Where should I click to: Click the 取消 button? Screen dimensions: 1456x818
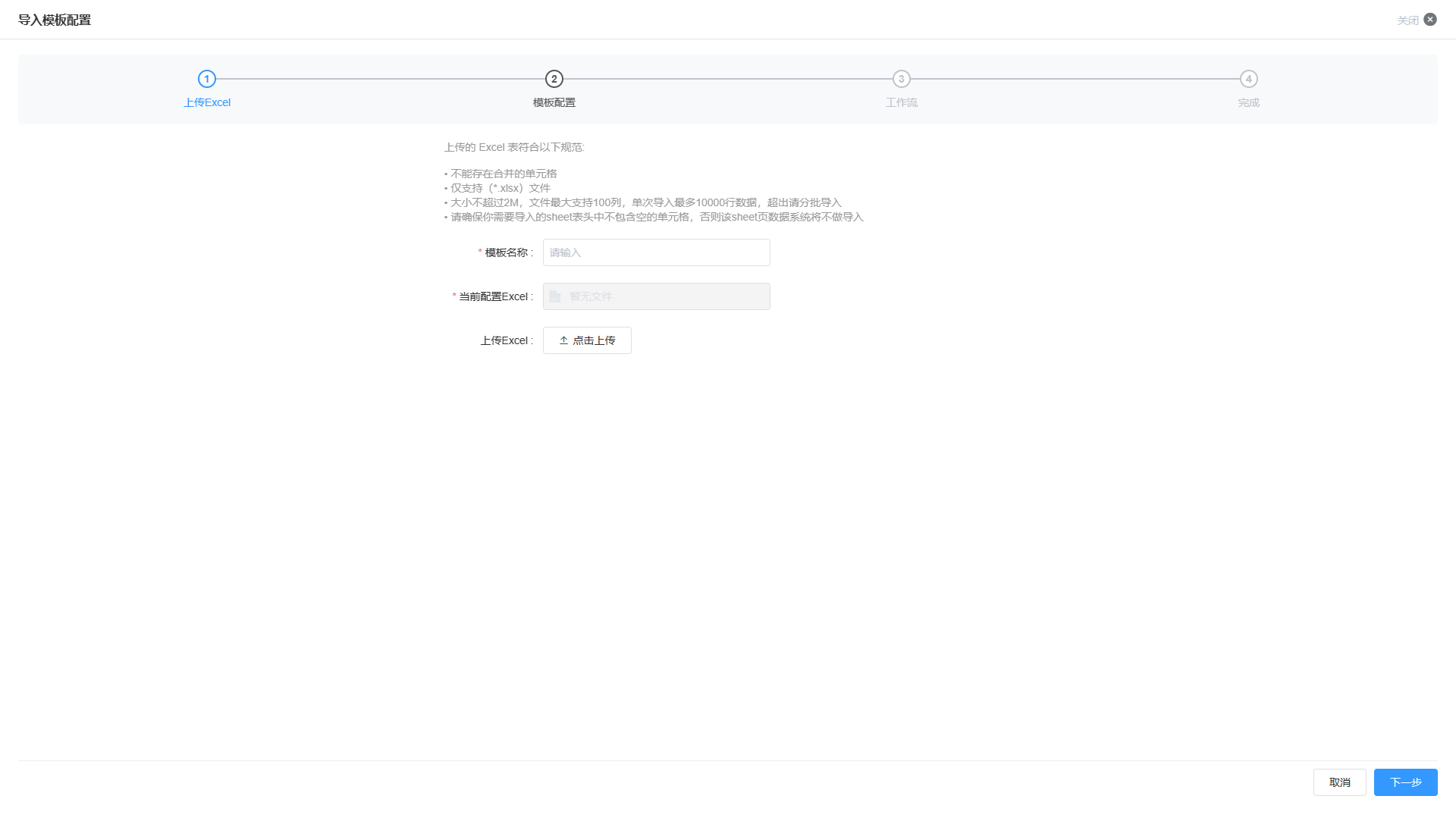[1340, 782]
